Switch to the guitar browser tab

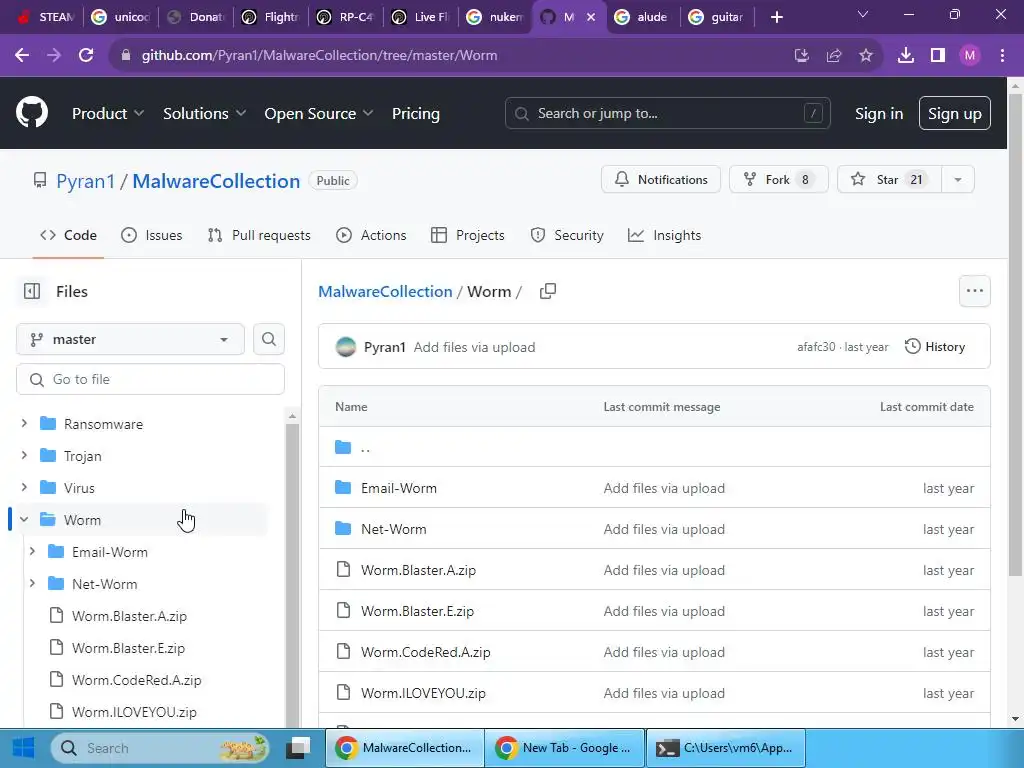[x=716, y=17]
